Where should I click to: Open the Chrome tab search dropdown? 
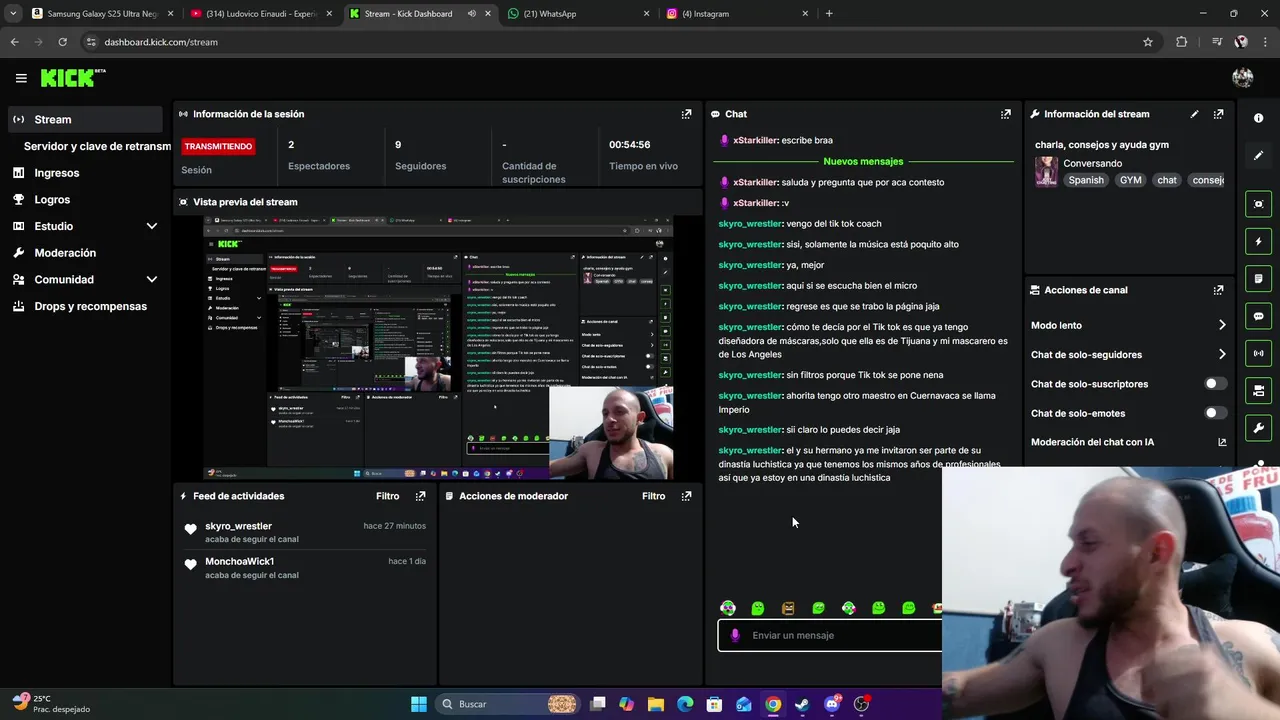coord(13,14)
